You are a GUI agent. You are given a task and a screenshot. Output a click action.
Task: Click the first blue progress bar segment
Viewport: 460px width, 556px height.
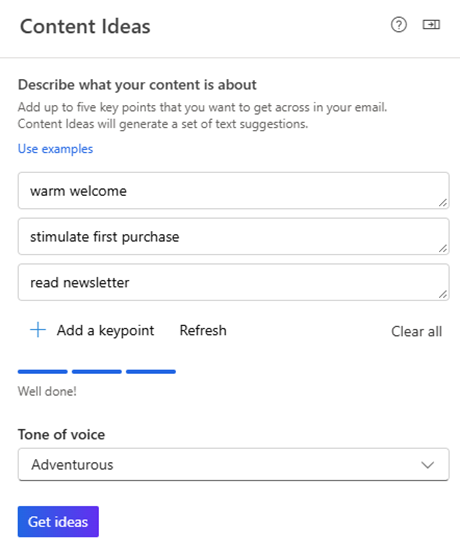(x=43, y=372)
